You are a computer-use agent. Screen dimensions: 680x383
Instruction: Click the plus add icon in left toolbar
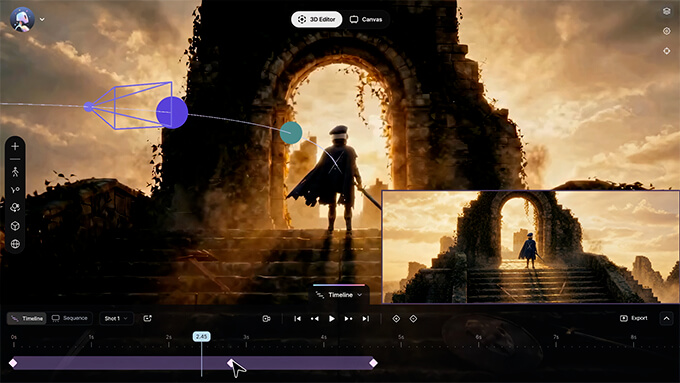[15, 147]
